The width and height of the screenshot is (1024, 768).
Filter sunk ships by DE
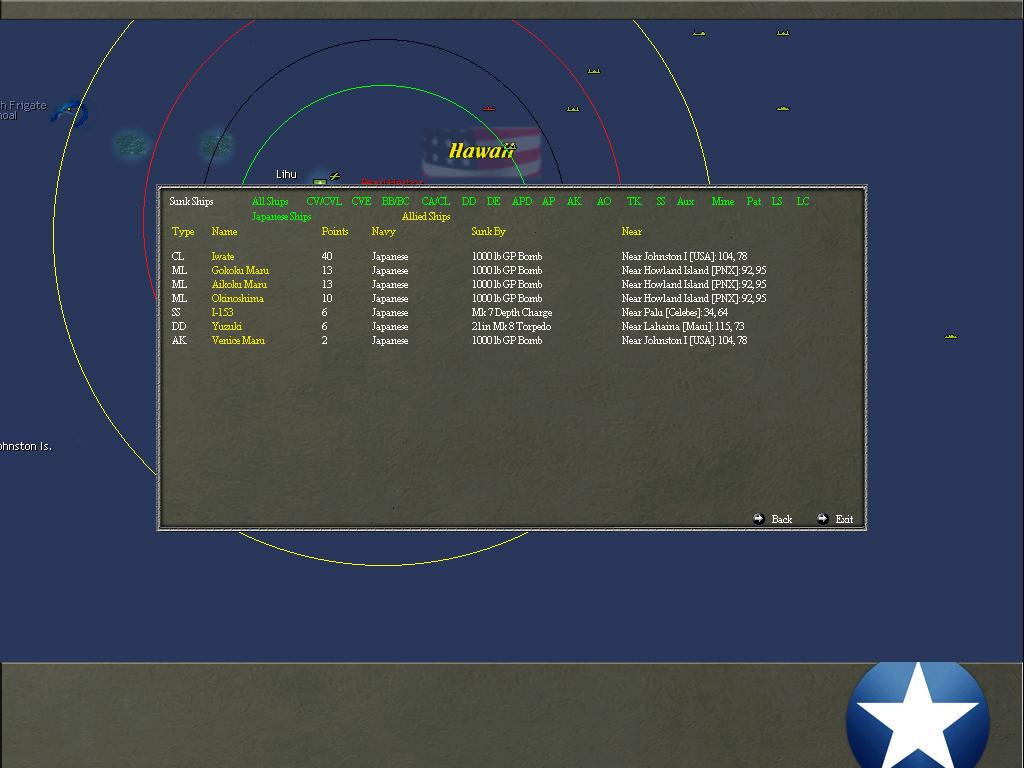(x=494, y=202)
